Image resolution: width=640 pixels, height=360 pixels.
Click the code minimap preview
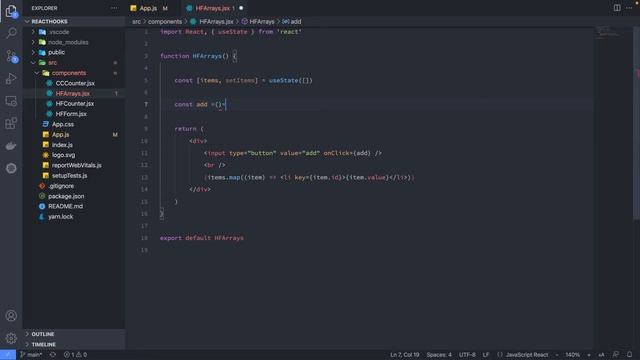[607, 33]
